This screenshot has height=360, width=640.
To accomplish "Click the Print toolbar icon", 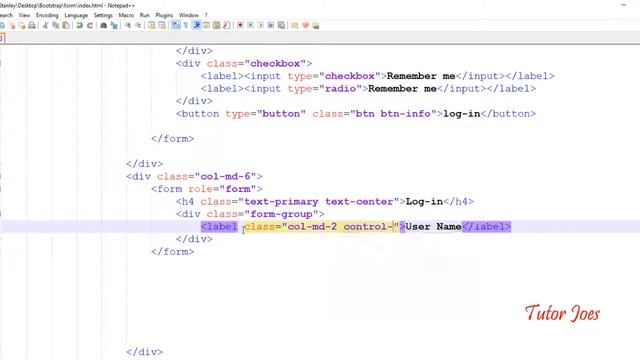I will pos(32,25).
